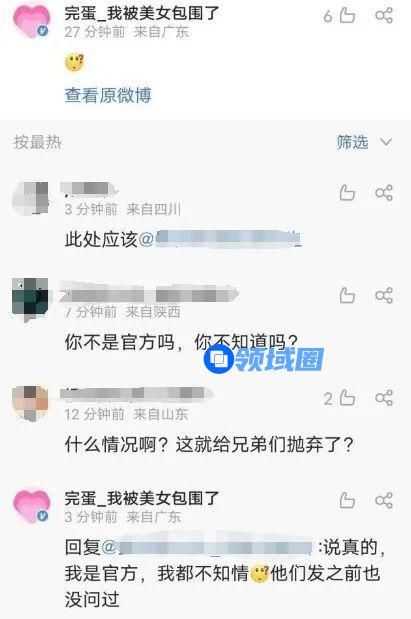411x619 pixels.
Task: Tap the heart avatar on bottom reply
Action: click(31, 506)
